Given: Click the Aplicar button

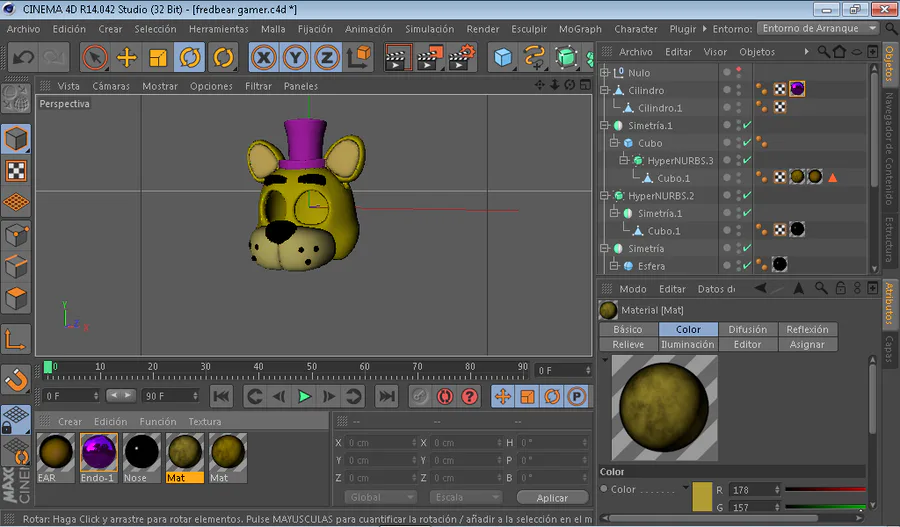Looking at the screenshot, I should click(552, 498).
